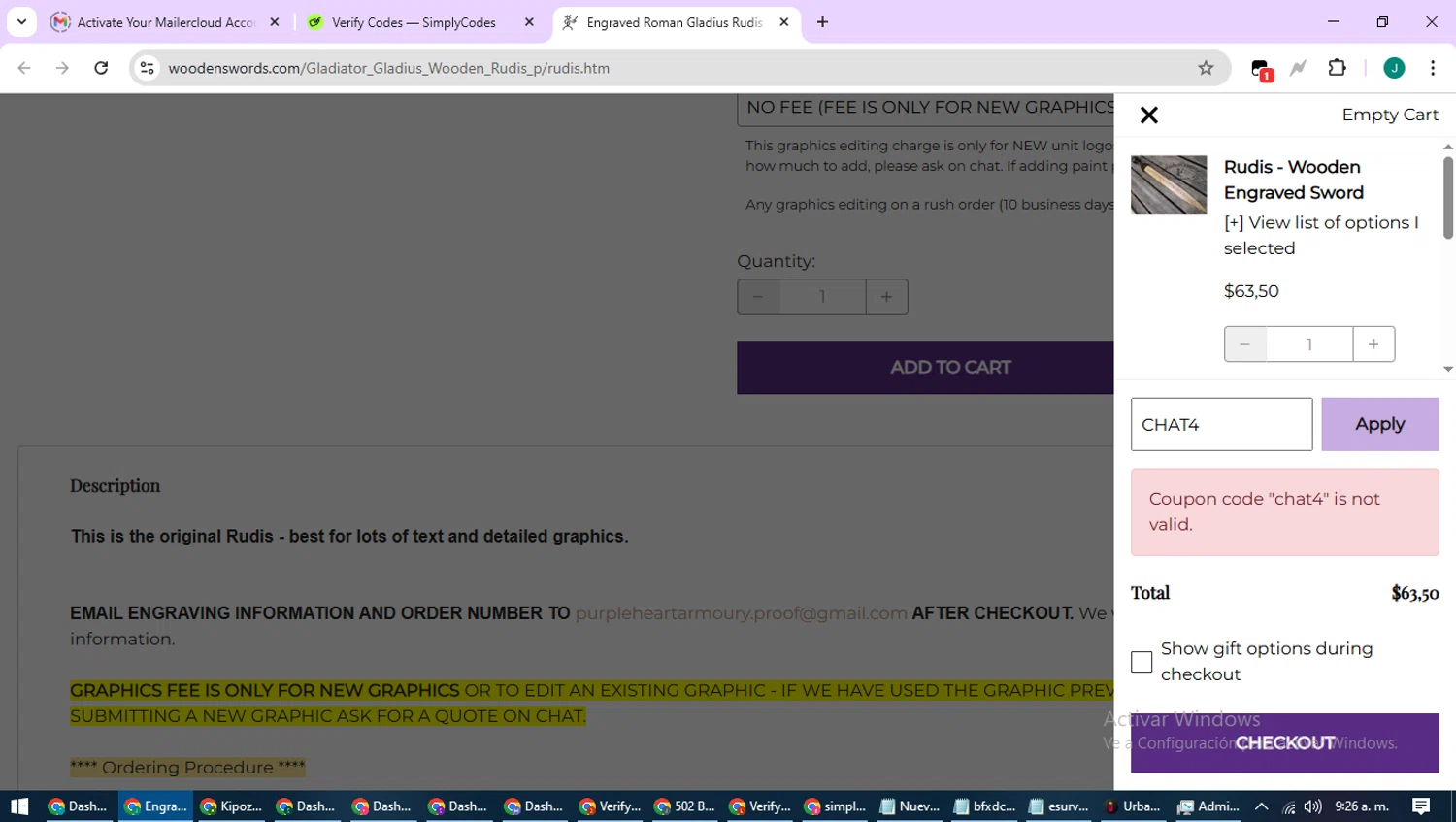Reload the current page
Image resolution: width=1456 pixels, height=822 pixels.
point(101,68)
